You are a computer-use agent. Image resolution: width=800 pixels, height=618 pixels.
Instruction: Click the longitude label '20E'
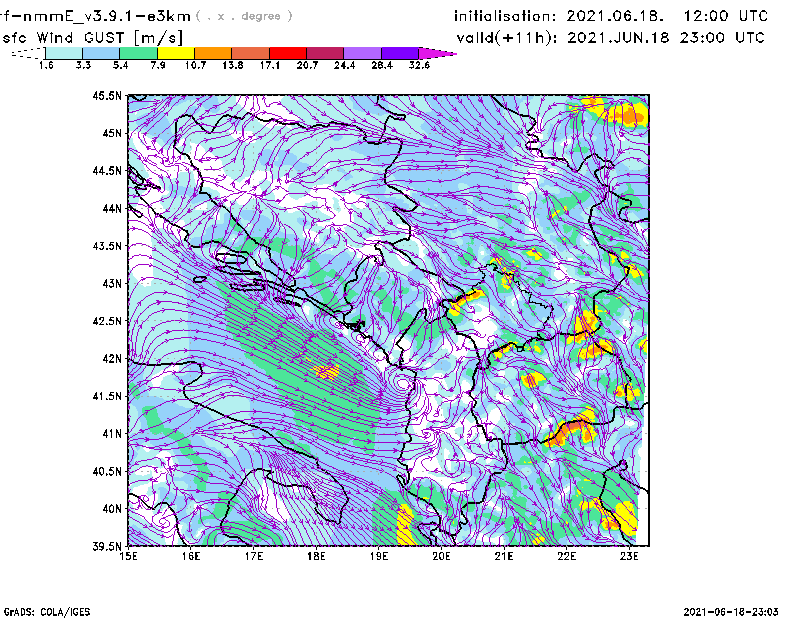tap(441, 556)
